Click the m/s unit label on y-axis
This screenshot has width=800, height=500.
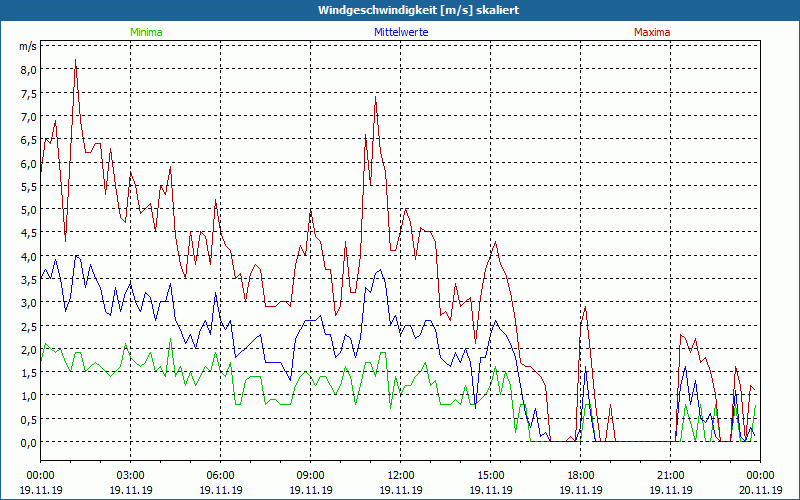[x=27, y=46]
